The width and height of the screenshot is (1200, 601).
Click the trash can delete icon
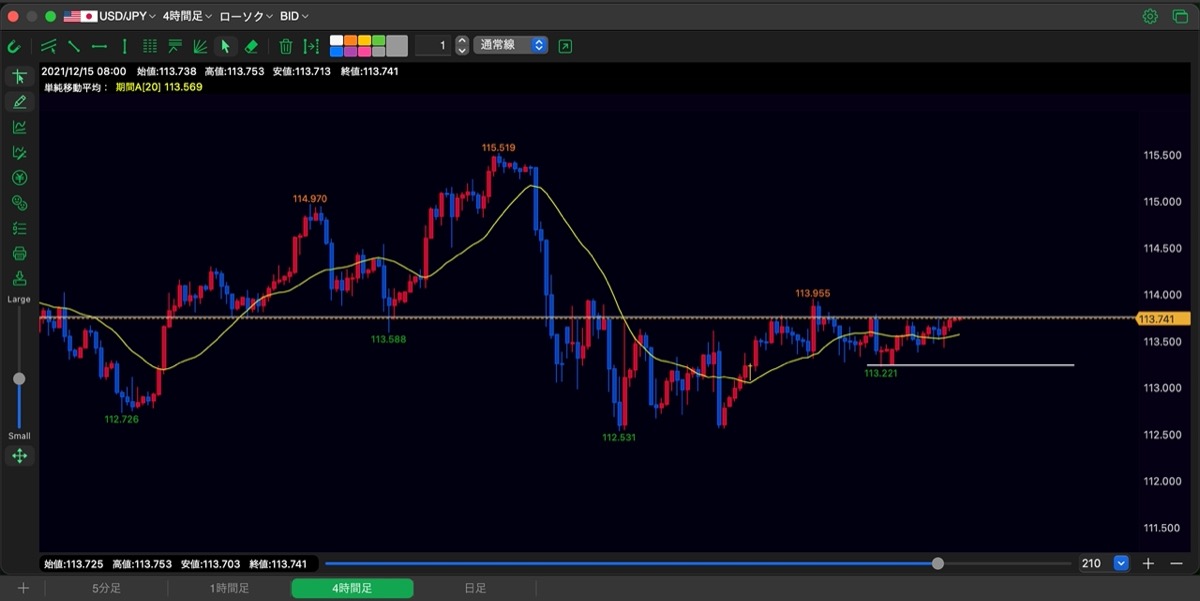click(286, 46)
